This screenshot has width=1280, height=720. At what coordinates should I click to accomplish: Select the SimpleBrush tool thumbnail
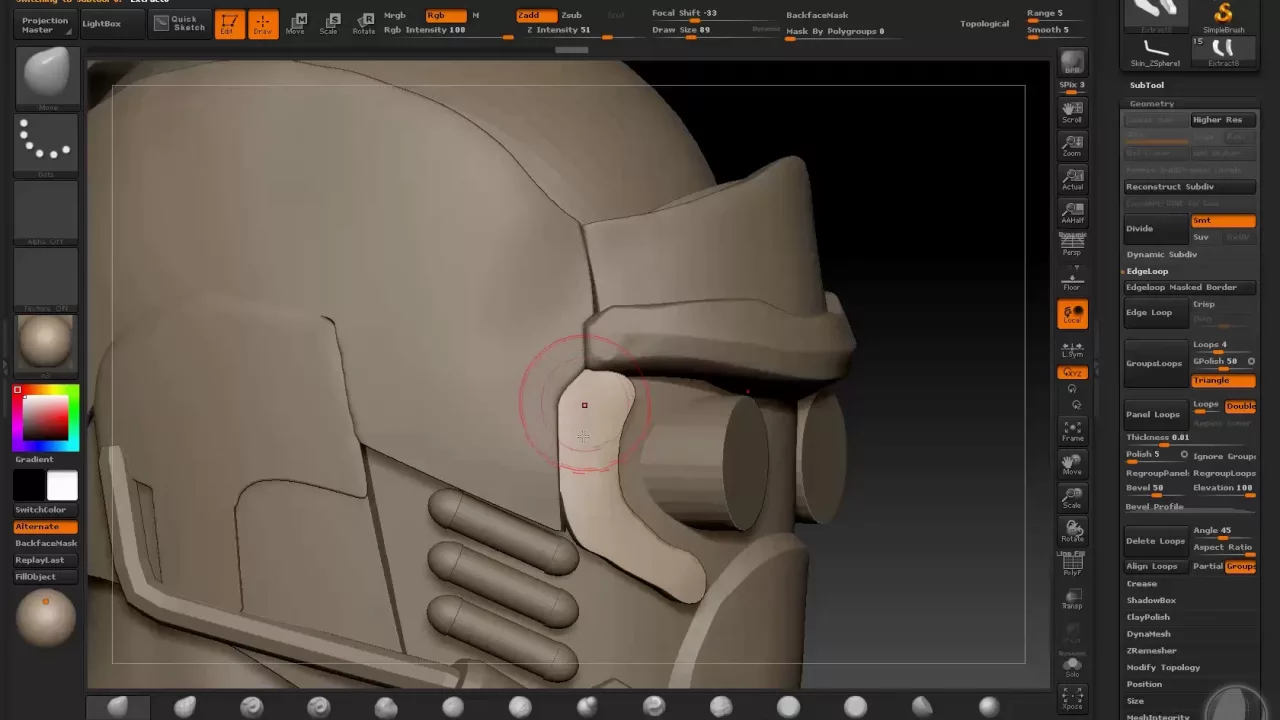pos(1223,18)
